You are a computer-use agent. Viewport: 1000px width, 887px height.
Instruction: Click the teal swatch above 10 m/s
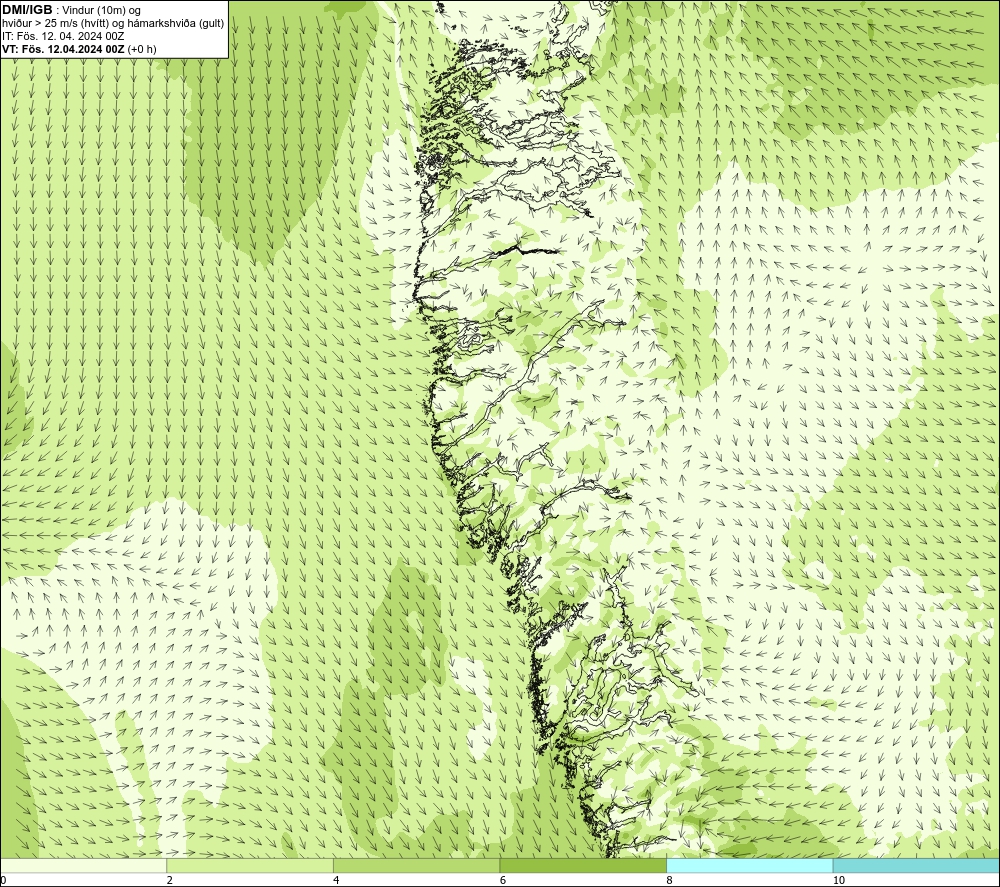916,865
